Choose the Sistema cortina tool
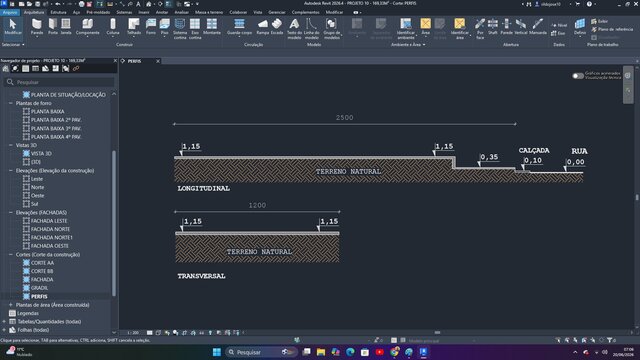The height and width of the screenshot is (360, 640). (180, 29)
